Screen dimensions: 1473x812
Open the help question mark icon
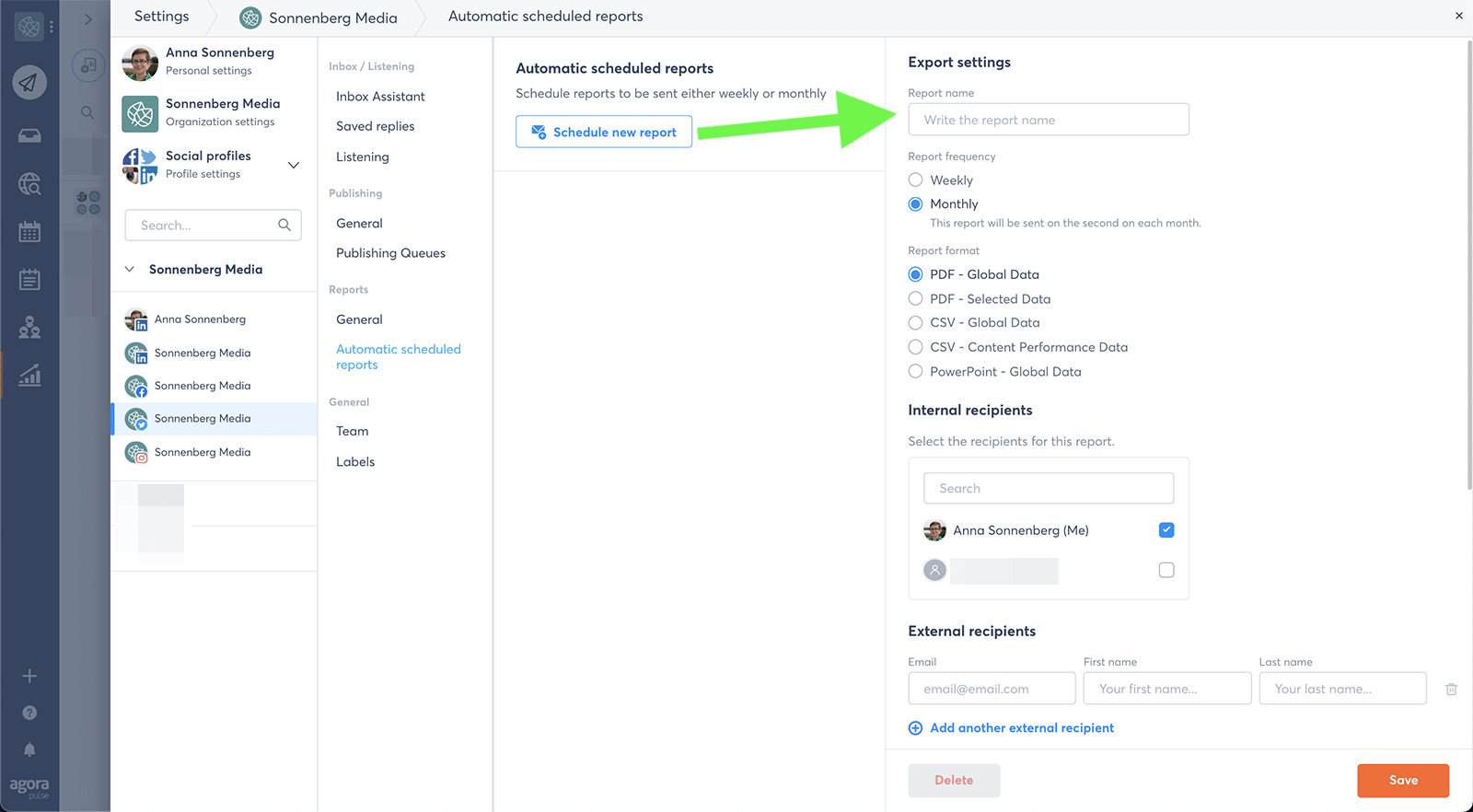(29, 713)
